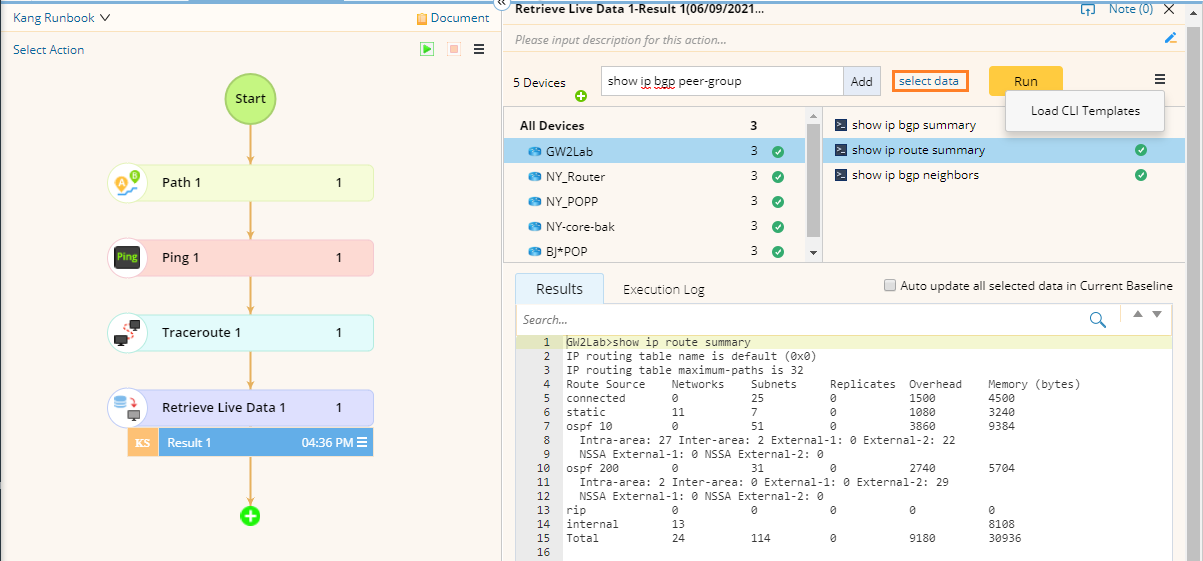The image size is (1203, 561).
Task: Click the select data link
Action: pyautogui.click(x=929, y=81)
